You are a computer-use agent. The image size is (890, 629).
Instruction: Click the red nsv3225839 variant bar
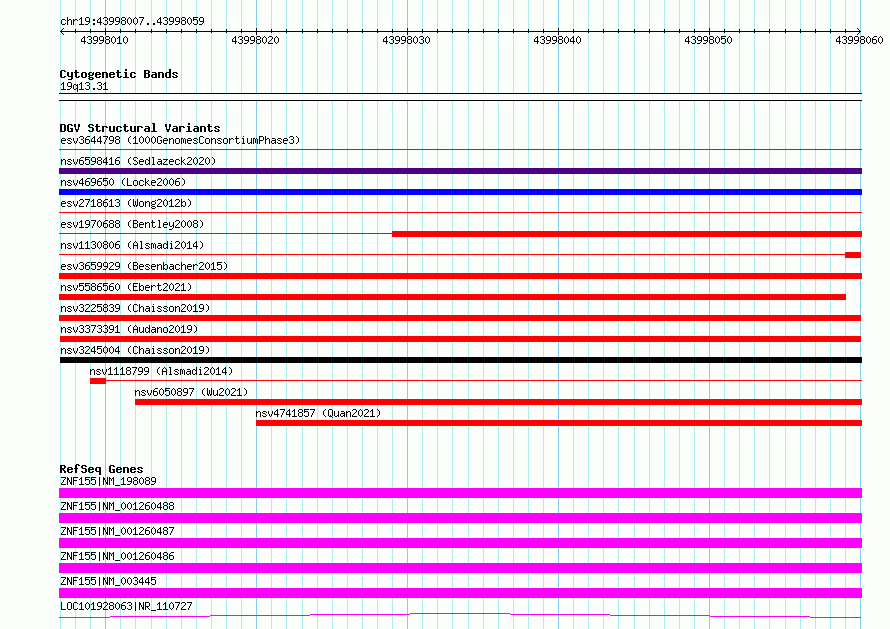click(x=460, y=318)
